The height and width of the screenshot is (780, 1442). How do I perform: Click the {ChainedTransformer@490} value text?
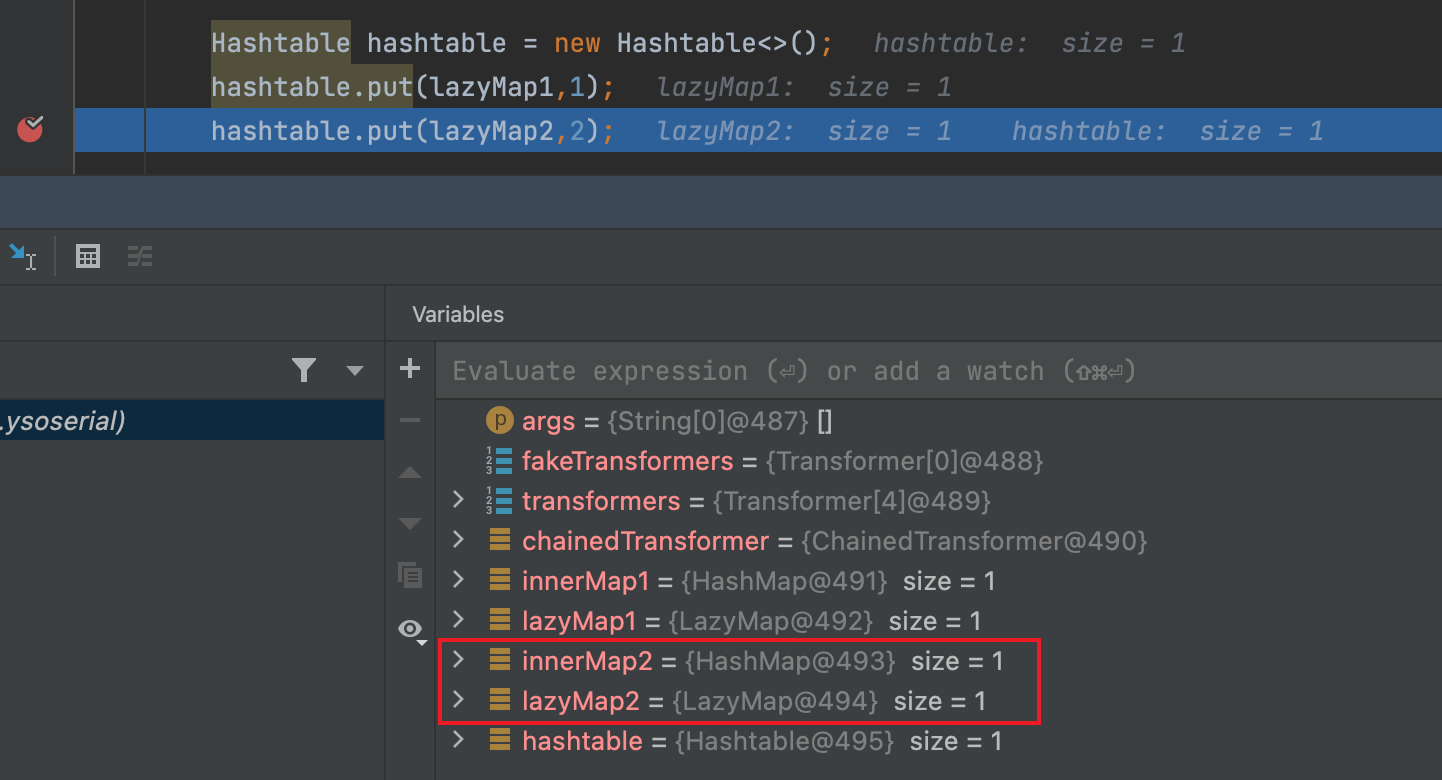[x=974, y=541]
